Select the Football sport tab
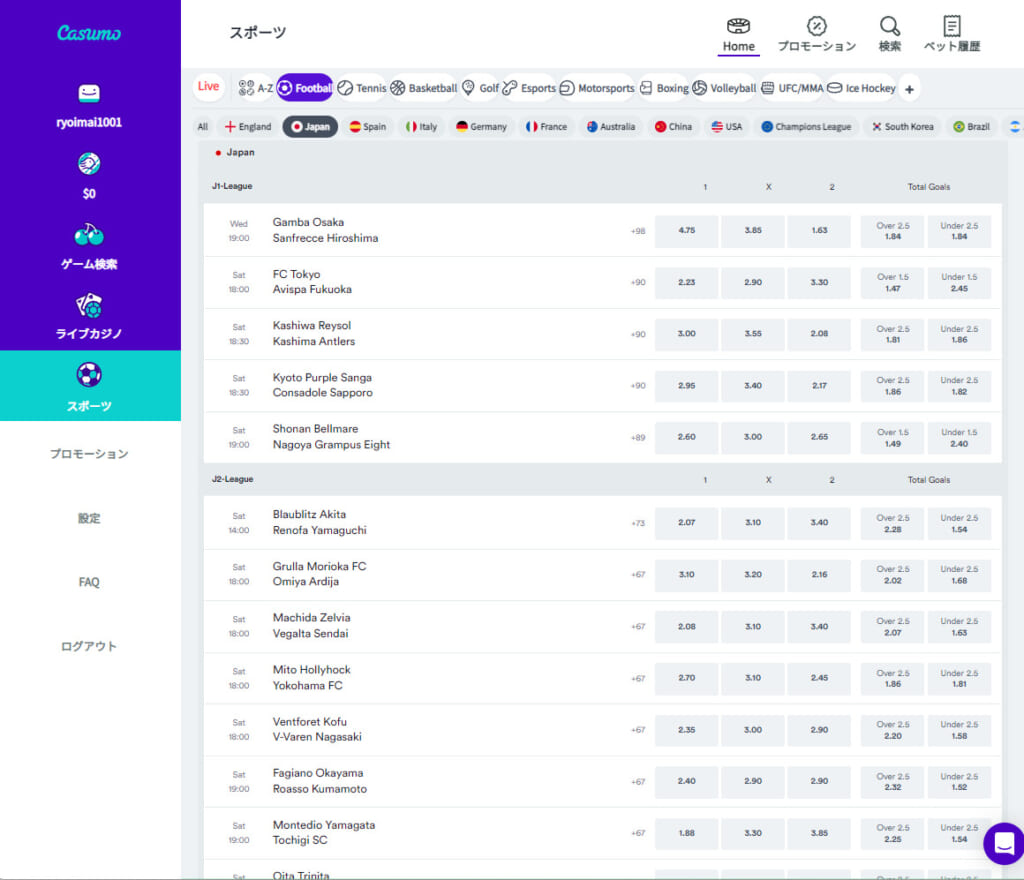 pyautogui.click(x=305, y=87)
